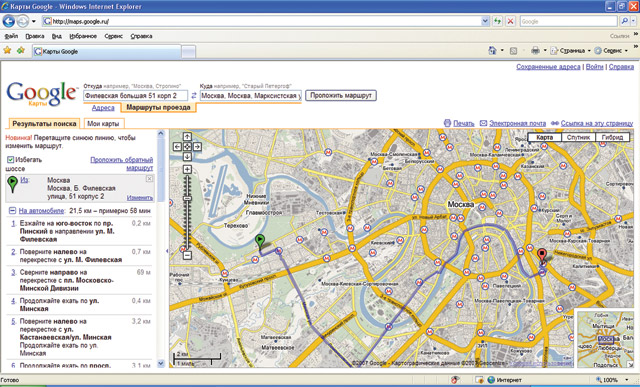Select the Результаты поиска tab
The image size is (640, 387).
44,123
